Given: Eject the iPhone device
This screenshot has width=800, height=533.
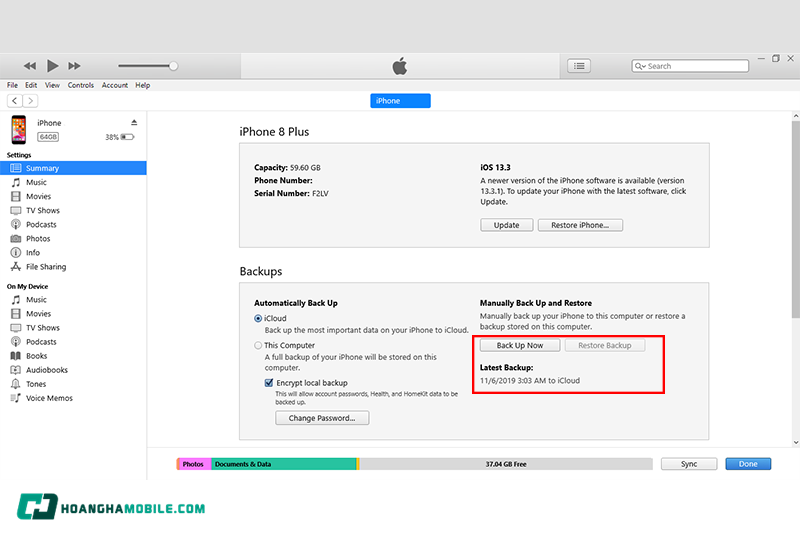Looking at the screenshot, I should coord(134,123).
